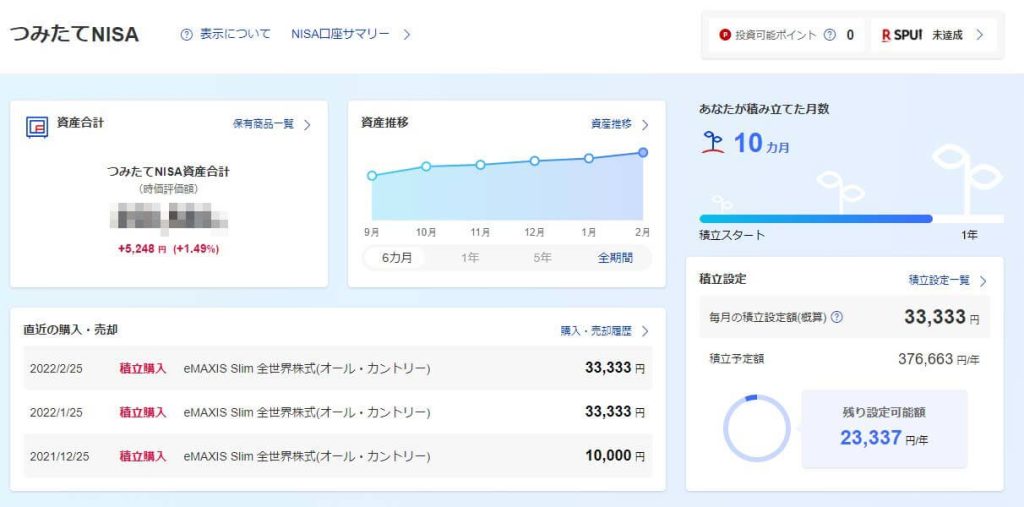1024x507 pixels.
Task: Select the 1年 period tab
Action: pos(470,258)
